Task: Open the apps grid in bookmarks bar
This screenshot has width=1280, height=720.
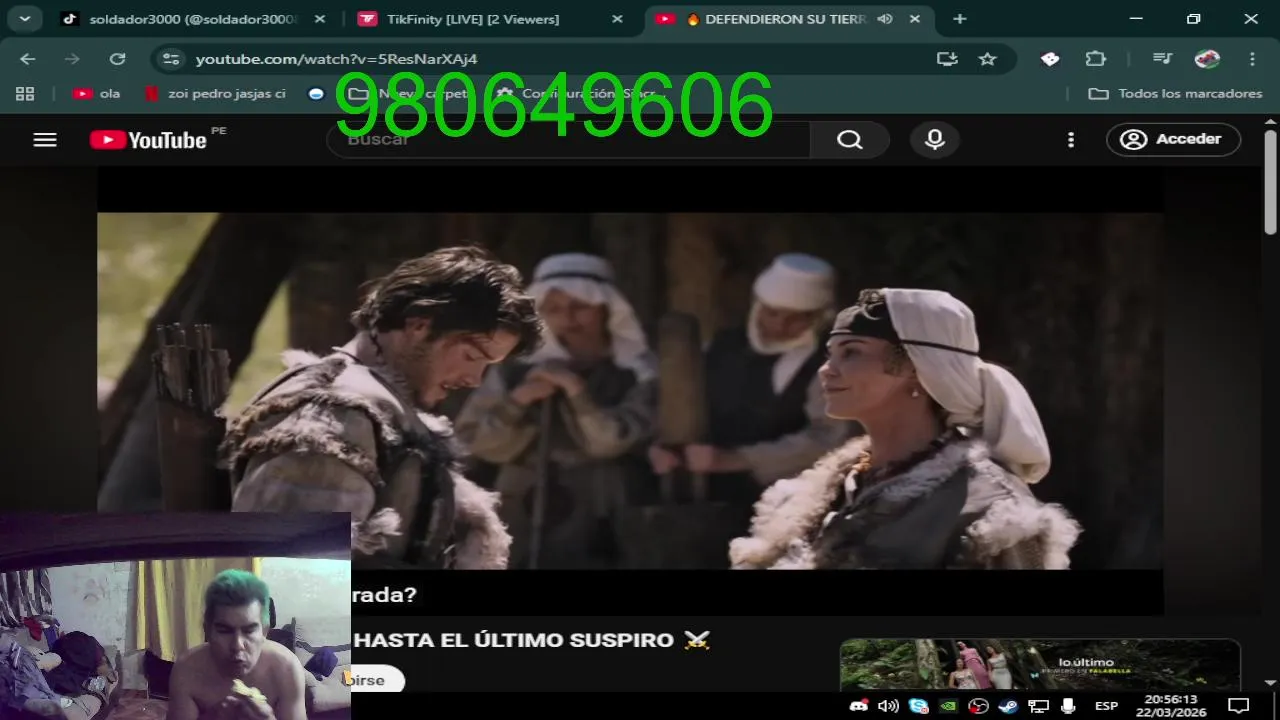Action: 25,94
